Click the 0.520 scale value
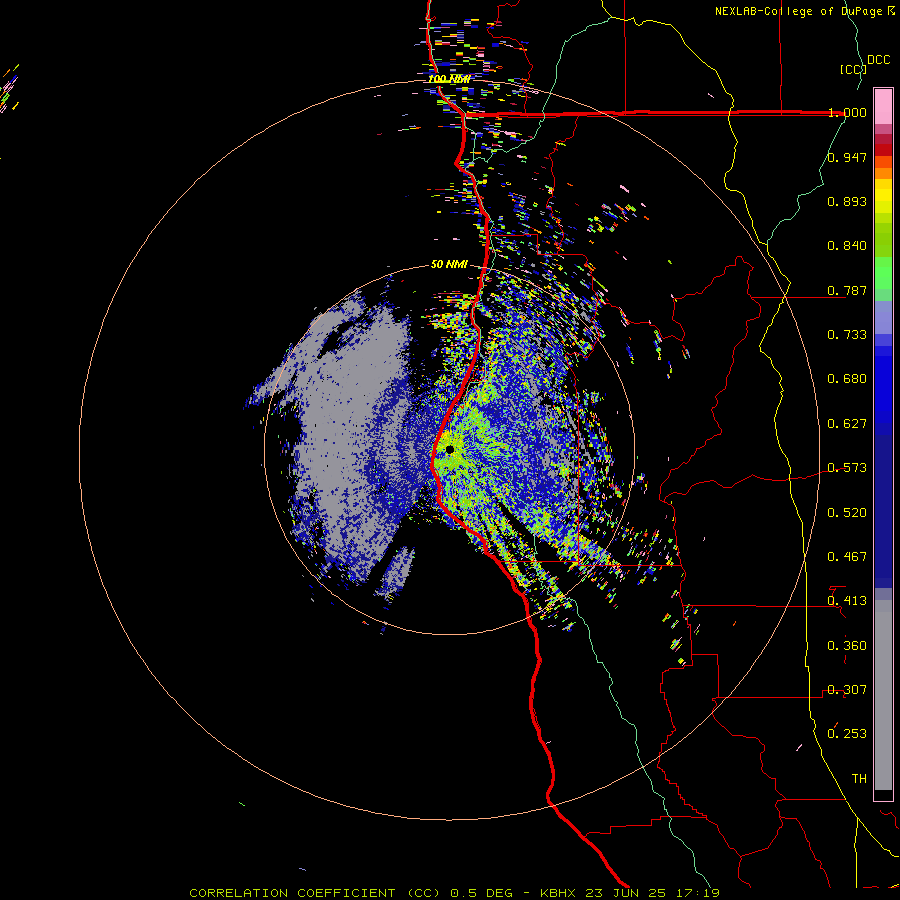The width and height of the screenshot is (900, 900). point(847,513)
